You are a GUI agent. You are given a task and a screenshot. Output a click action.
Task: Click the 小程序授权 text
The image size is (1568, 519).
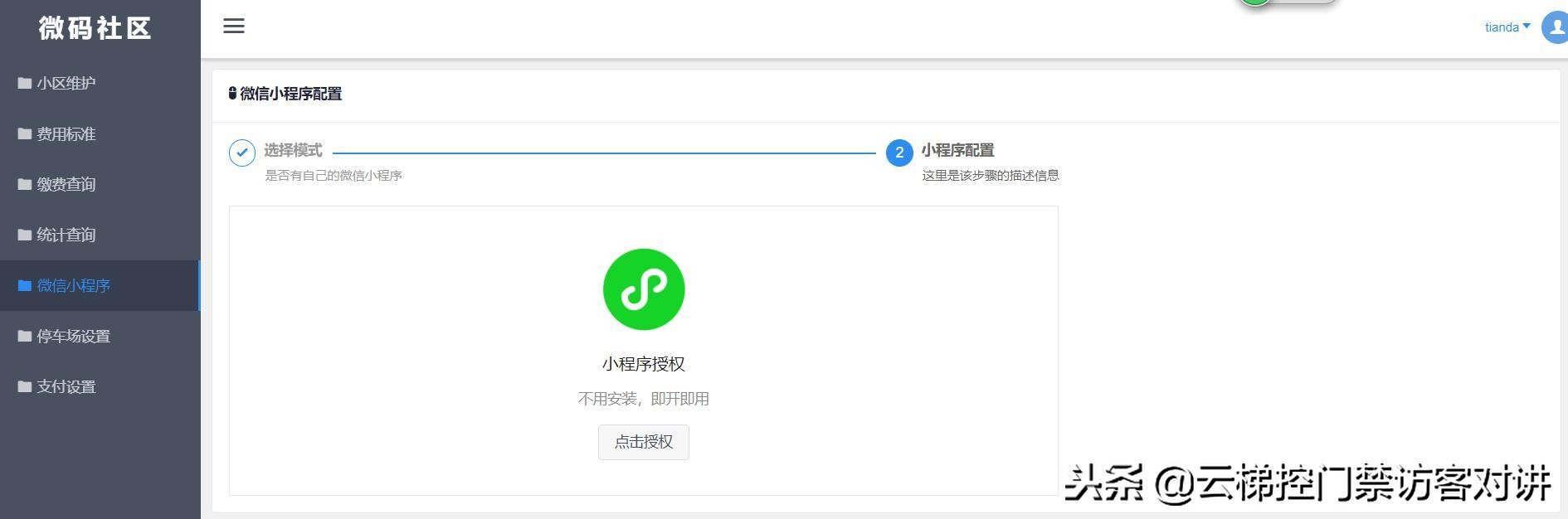[644, 364]
